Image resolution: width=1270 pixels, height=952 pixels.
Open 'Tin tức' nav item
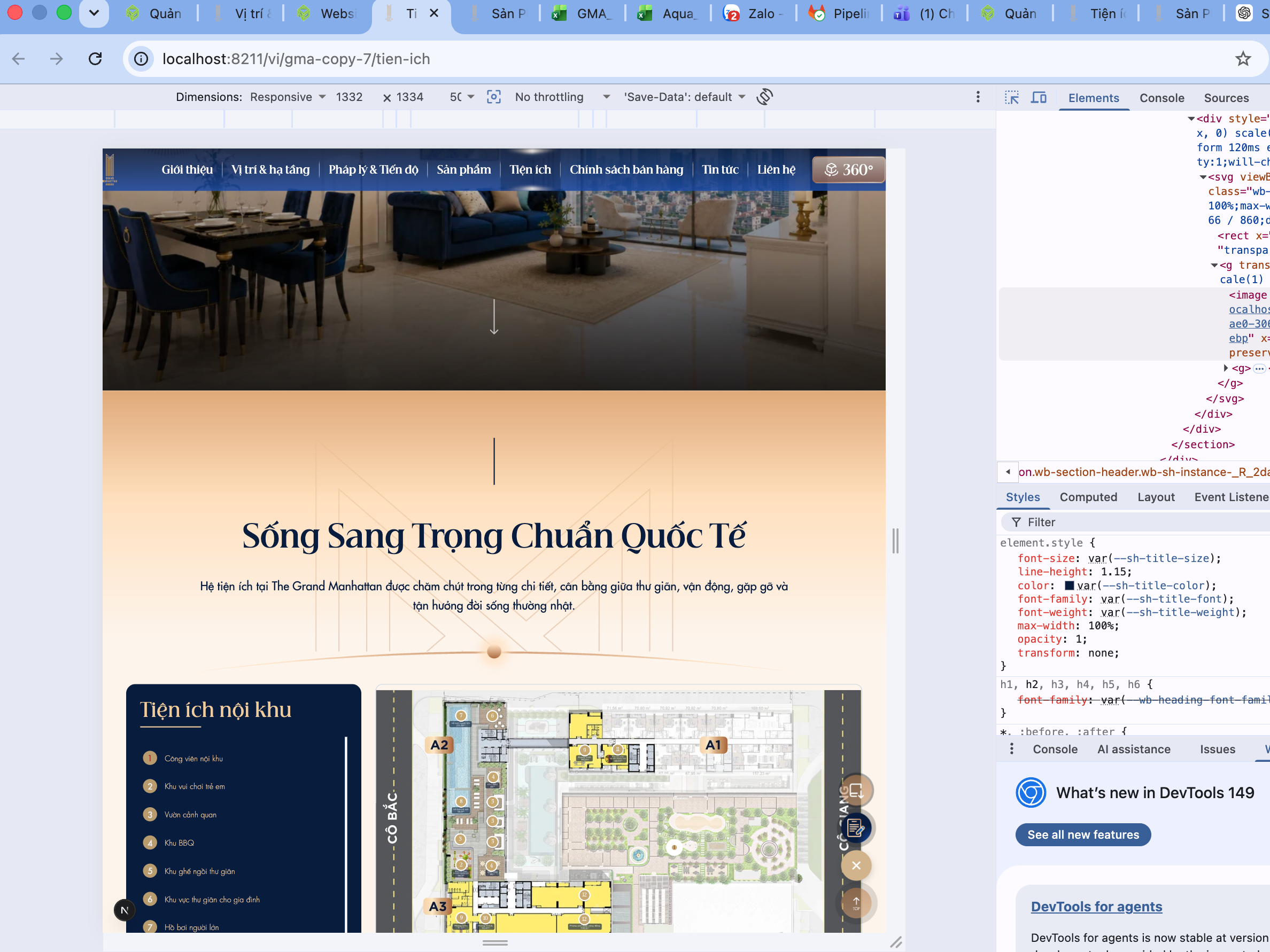click(x=720, y=169)
